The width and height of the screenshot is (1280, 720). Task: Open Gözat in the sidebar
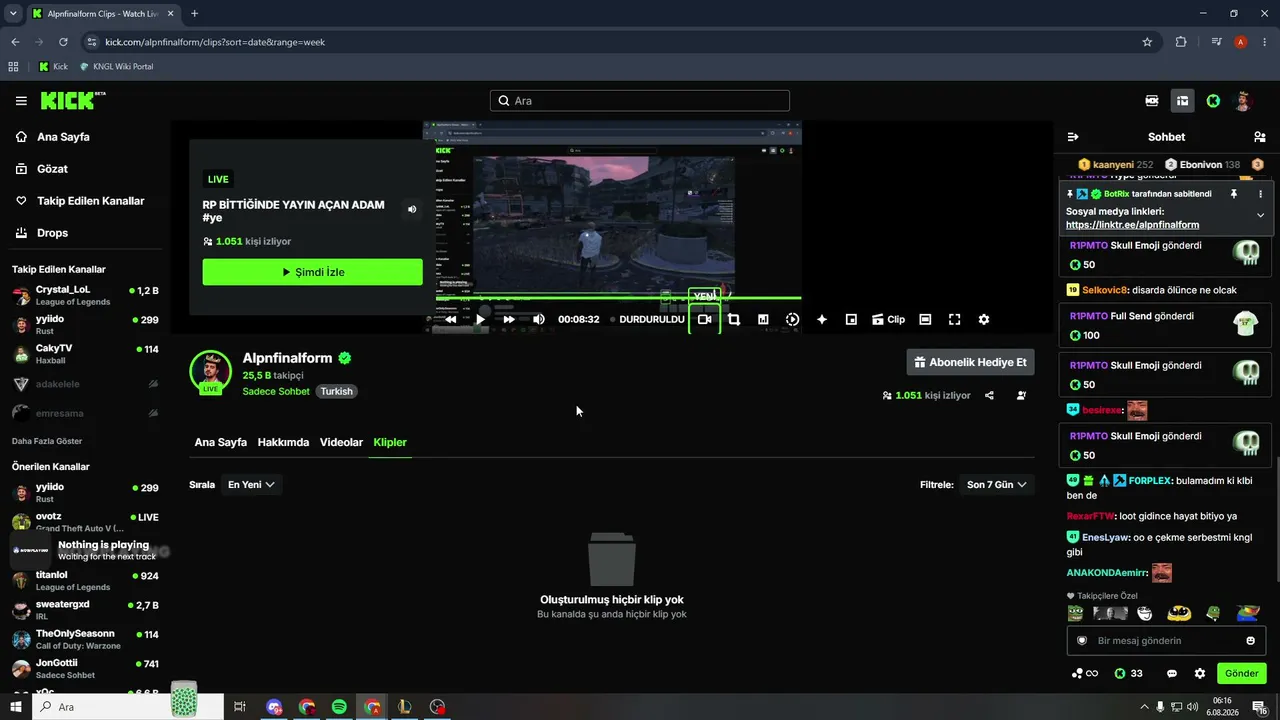coord(53,169)
